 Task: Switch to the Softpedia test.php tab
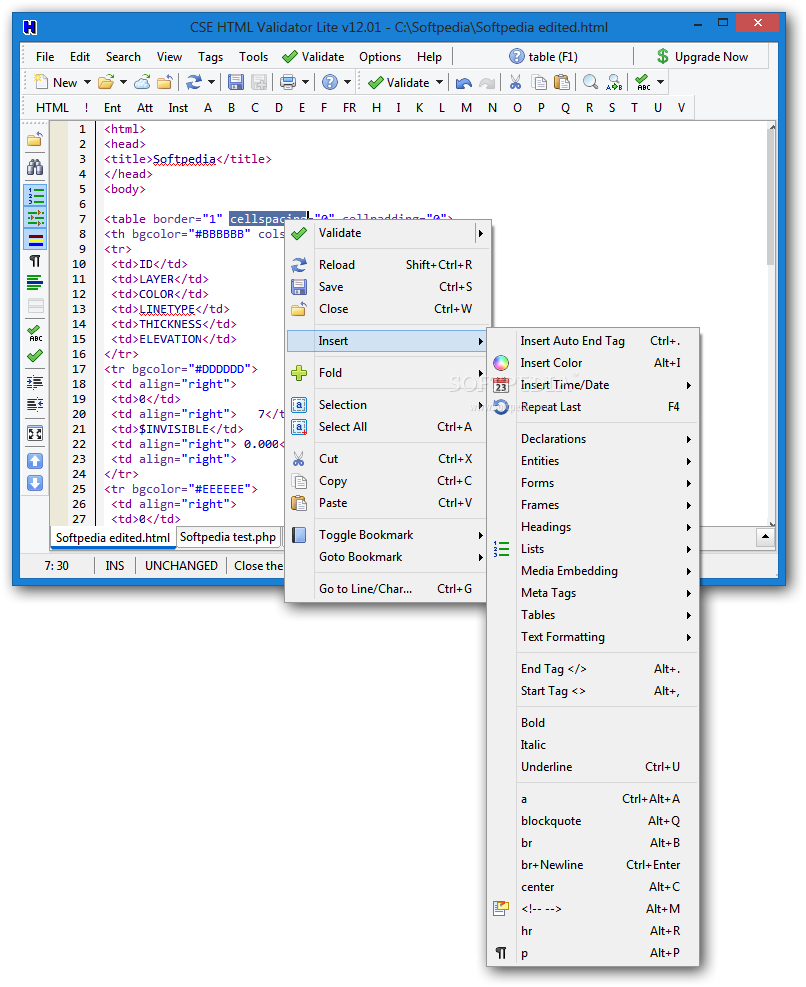228,537
